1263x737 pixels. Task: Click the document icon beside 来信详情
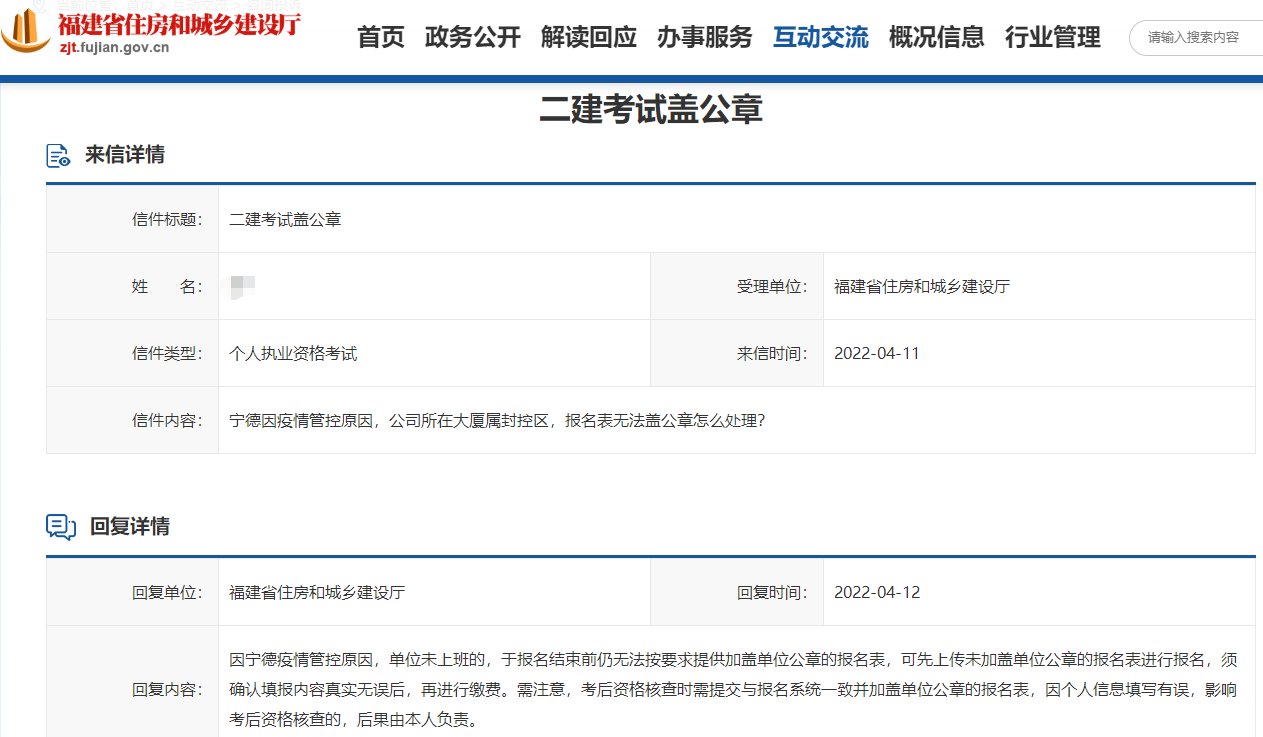click(x=57, y=155)
